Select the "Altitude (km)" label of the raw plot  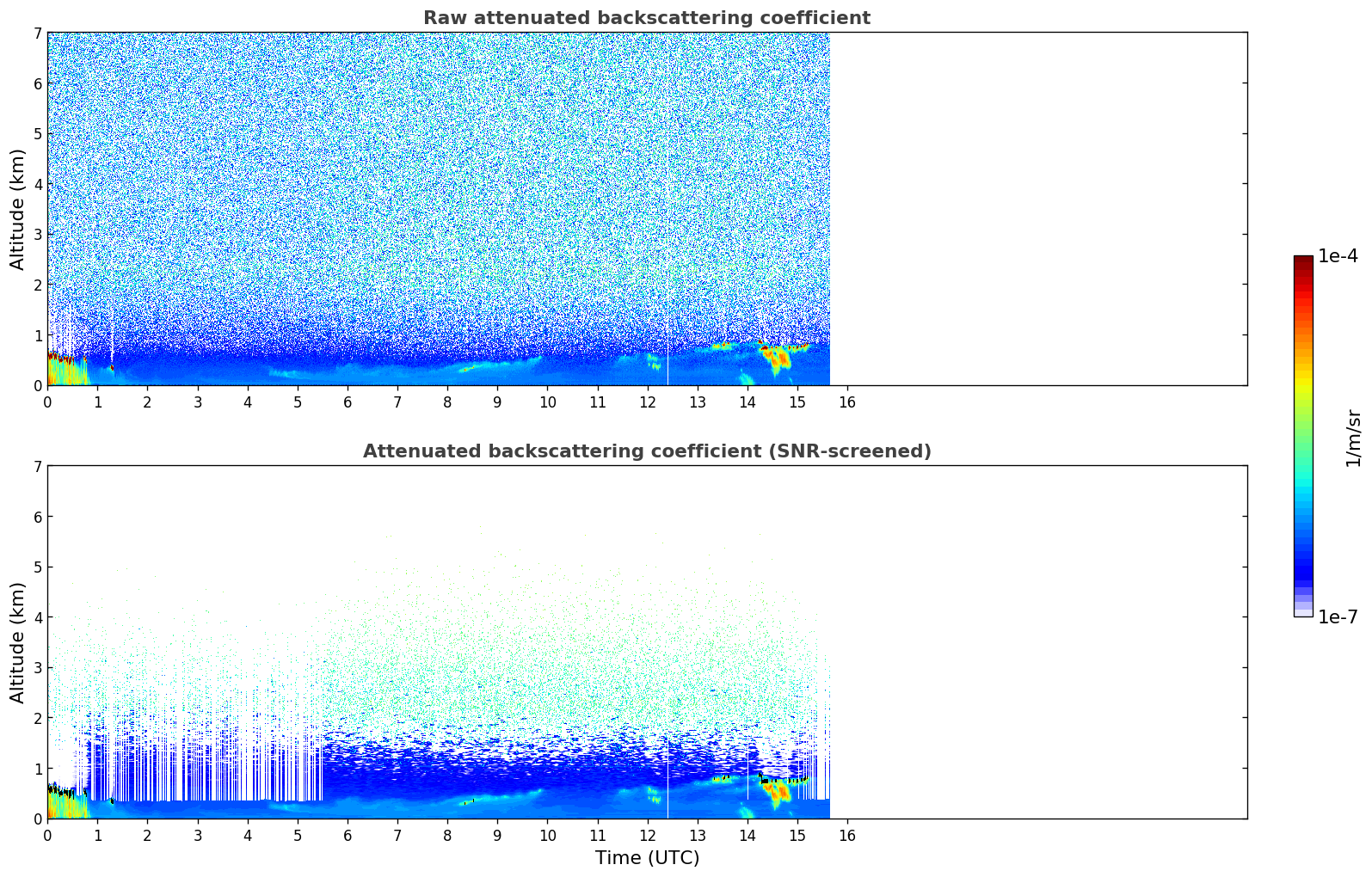(x=18, y=209)
